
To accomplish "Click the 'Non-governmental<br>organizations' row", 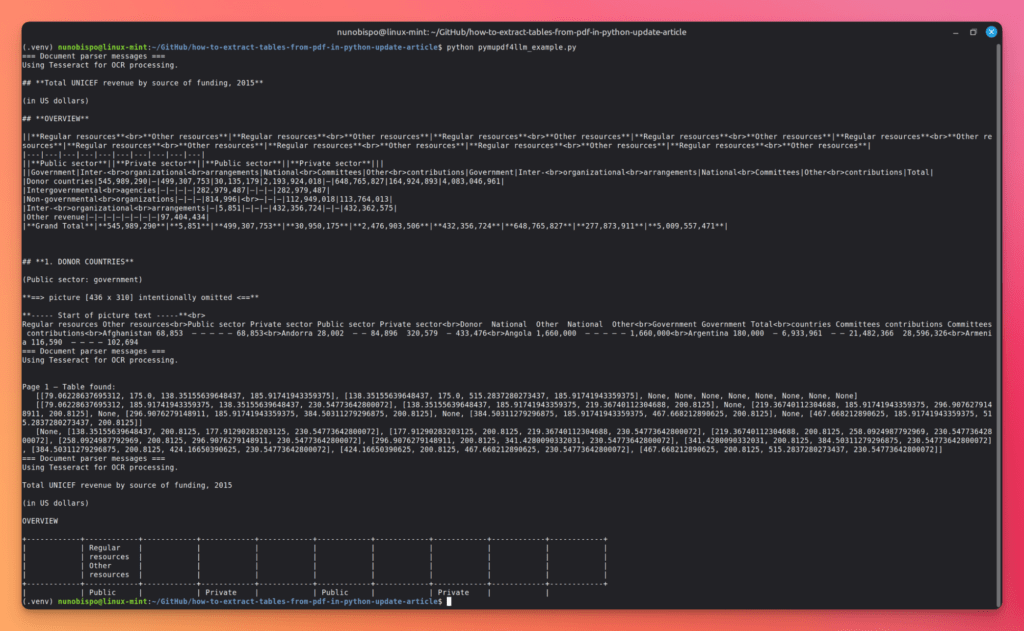I will tap(208, 199).
